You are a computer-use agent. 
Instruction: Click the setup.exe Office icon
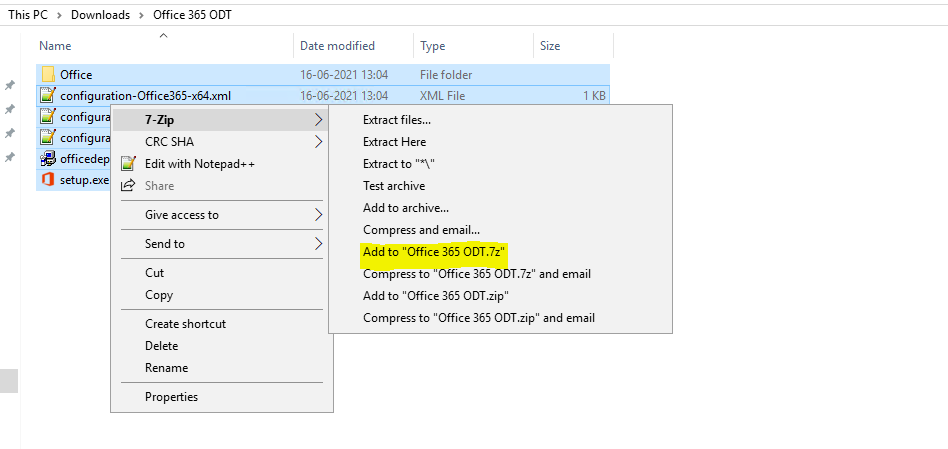47,180
